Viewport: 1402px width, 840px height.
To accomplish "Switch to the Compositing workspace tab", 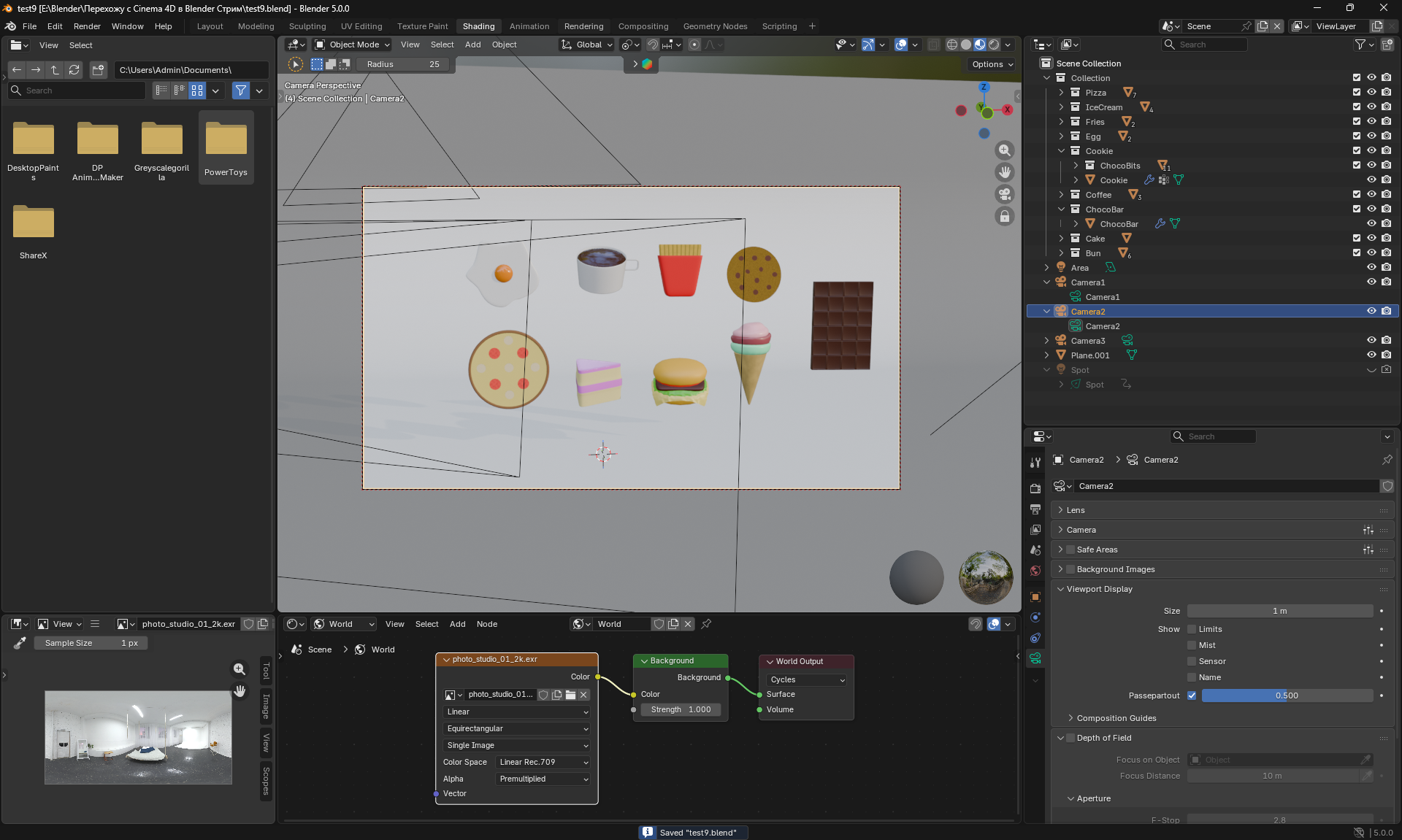I will pos(643,26).
